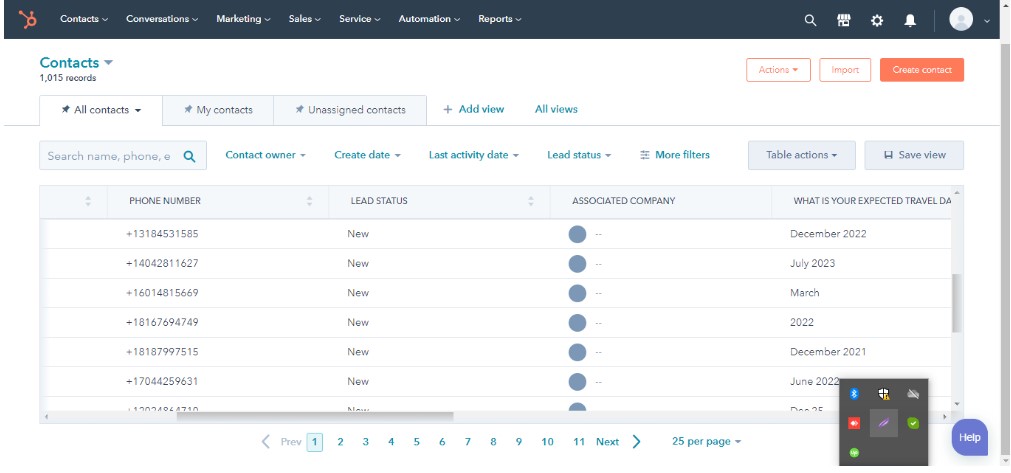
Task: Open the 25 per page dropdown
Action: pyautogui.click(x=707, y=442)
